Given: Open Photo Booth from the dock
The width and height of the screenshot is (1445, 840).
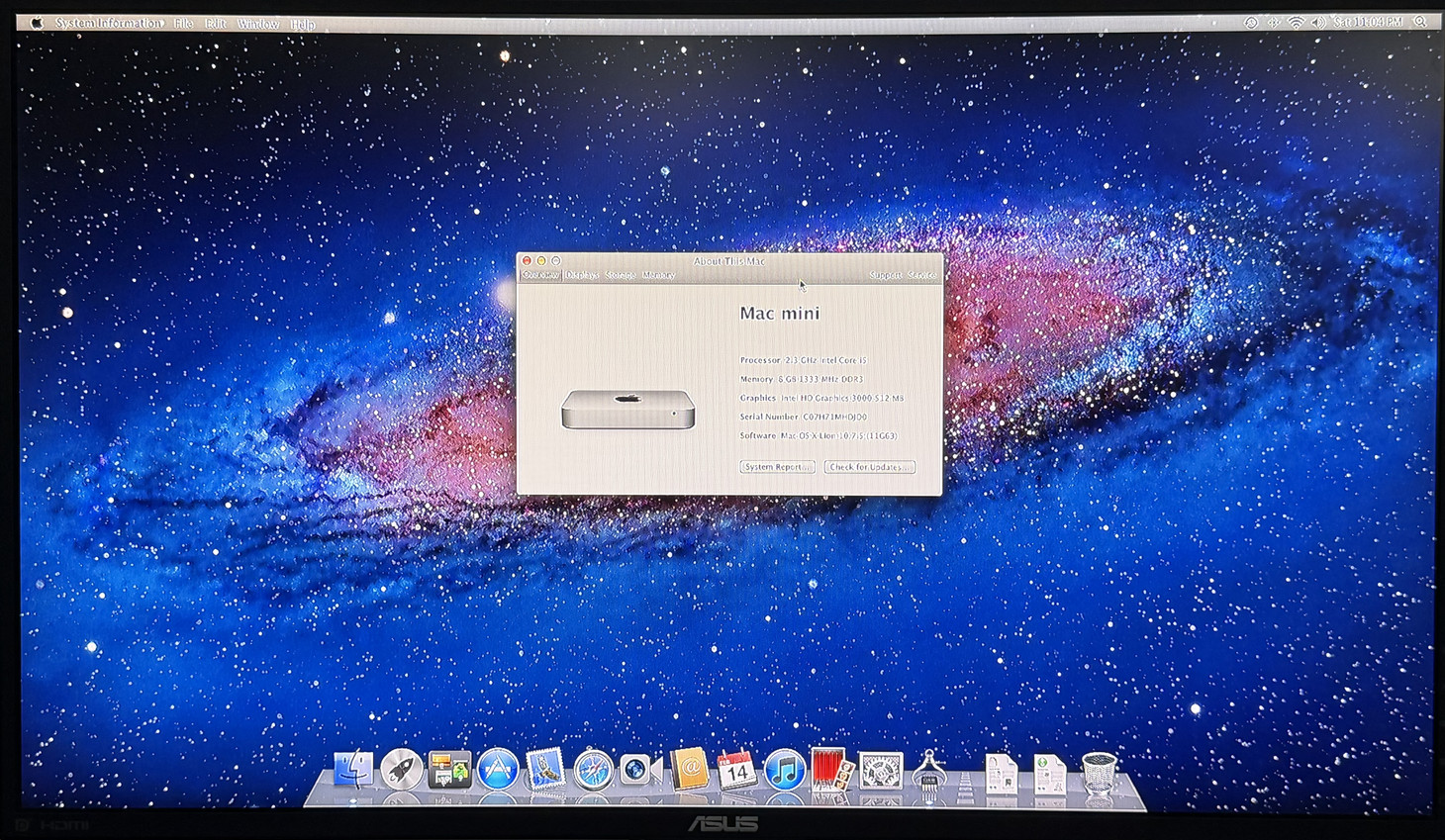Looking at the screenshot, I should coord(831,769).
